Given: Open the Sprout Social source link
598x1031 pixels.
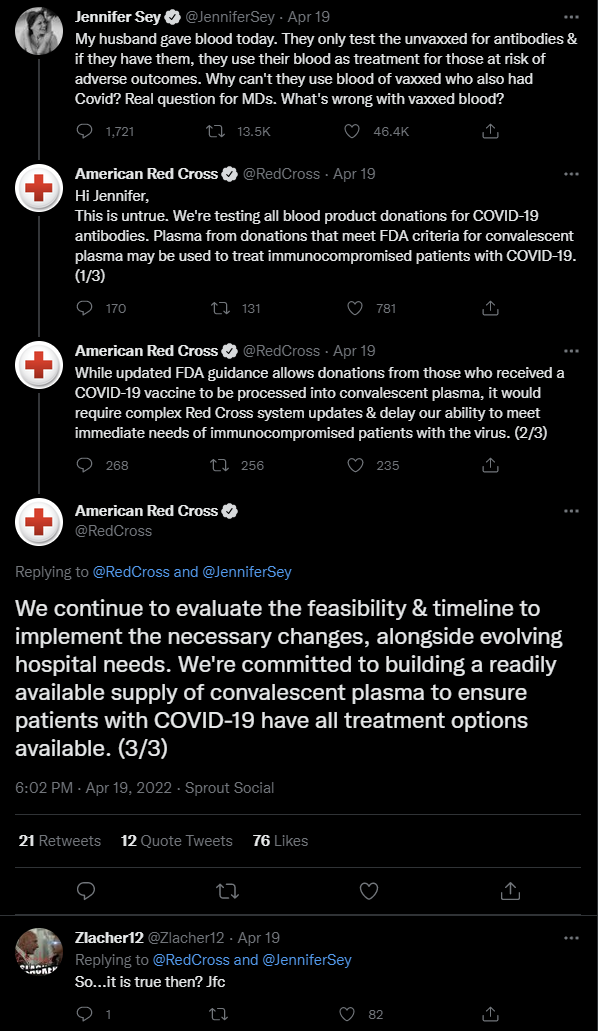Looking at the screenshot, I should click(x=229, y=788).
